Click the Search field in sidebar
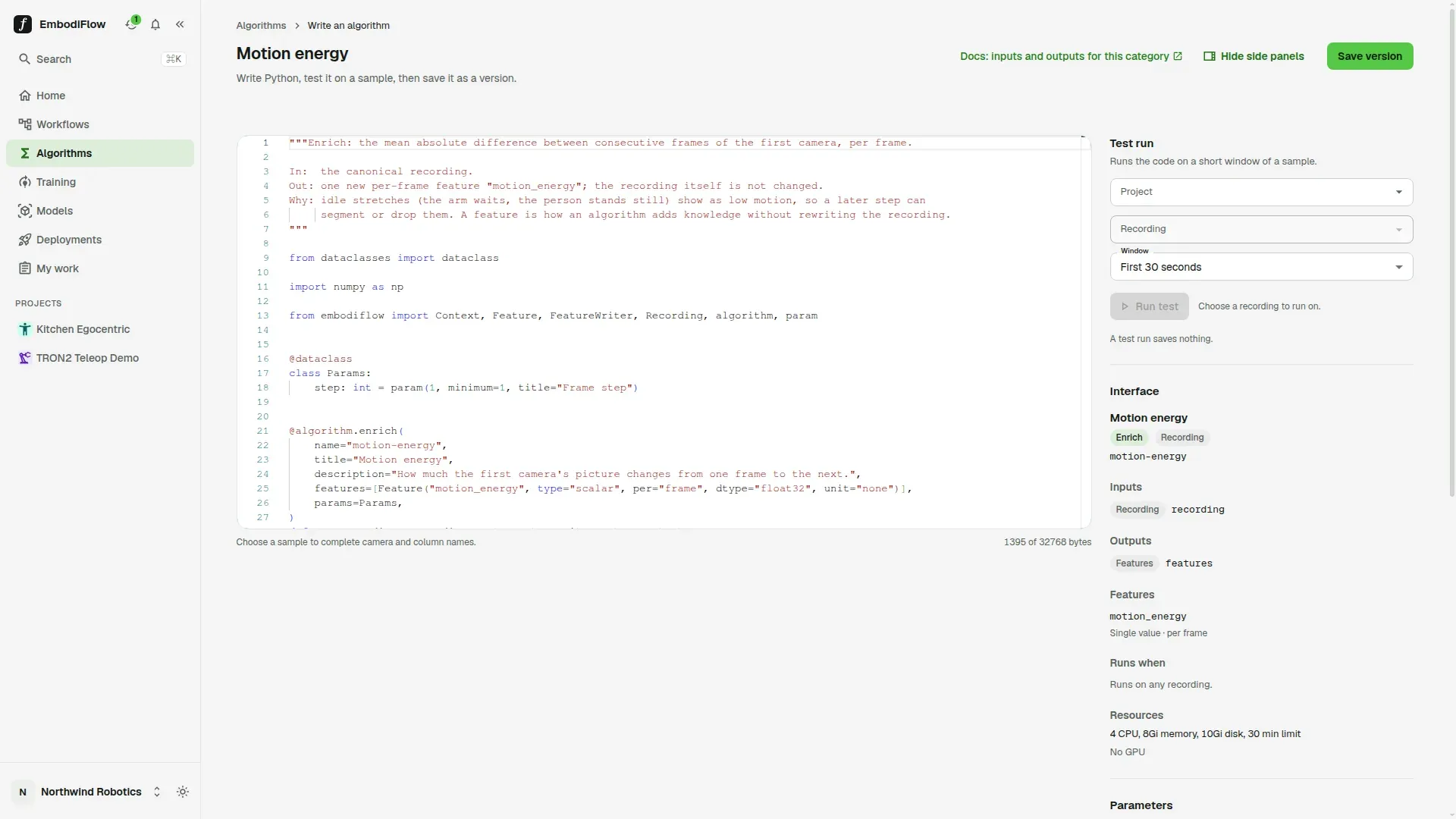 (100, 59)
